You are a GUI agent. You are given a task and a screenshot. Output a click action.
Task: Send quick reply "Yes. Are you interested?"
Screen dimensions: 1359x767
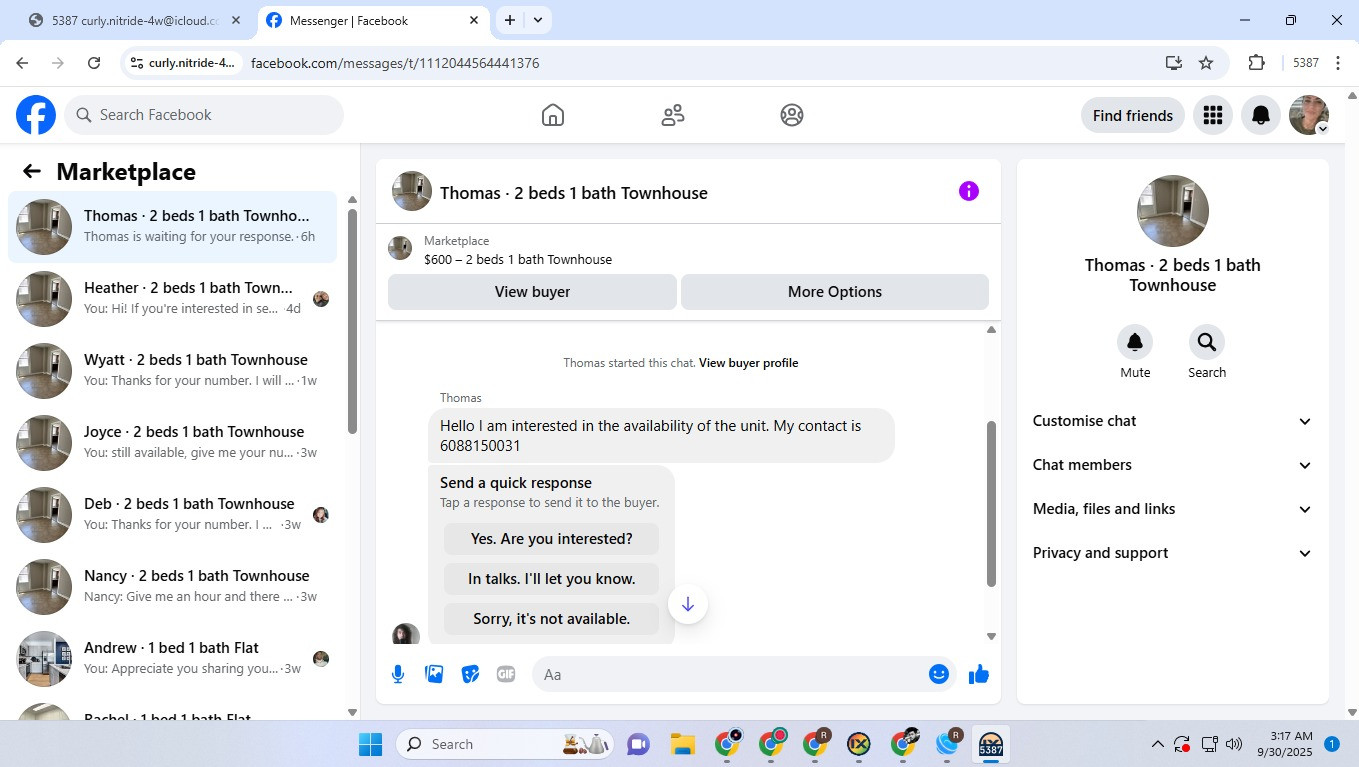552,539
